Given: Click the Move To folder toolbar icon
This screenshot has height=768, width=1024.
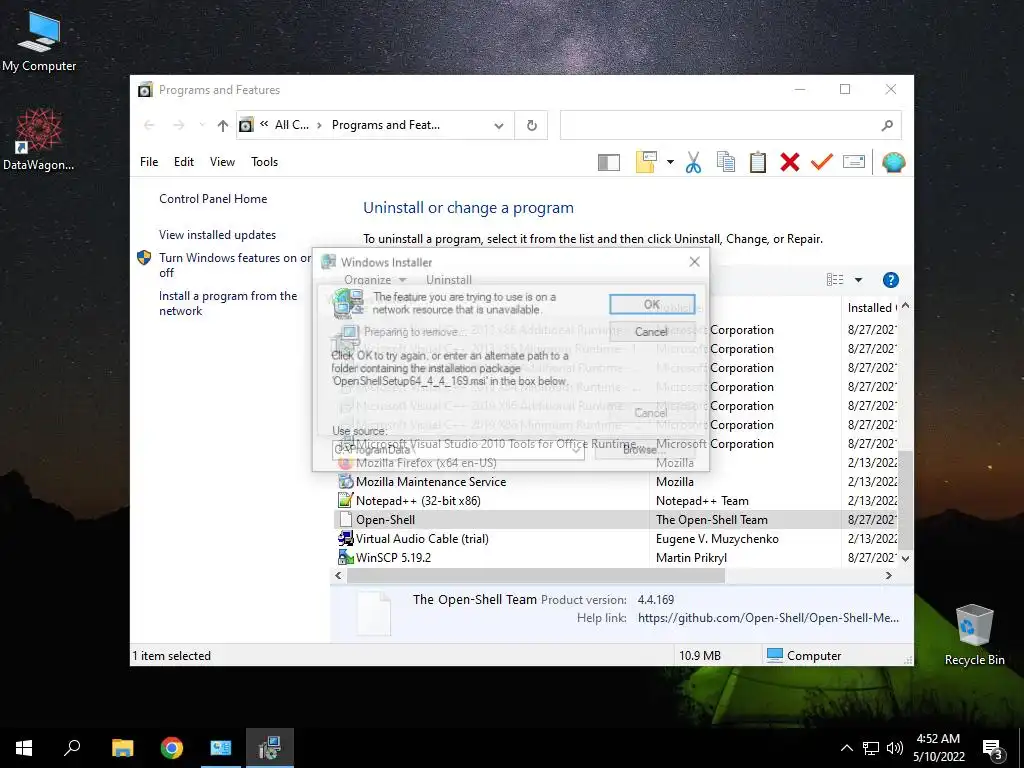Looking at the screenshot, I should 646,162.
